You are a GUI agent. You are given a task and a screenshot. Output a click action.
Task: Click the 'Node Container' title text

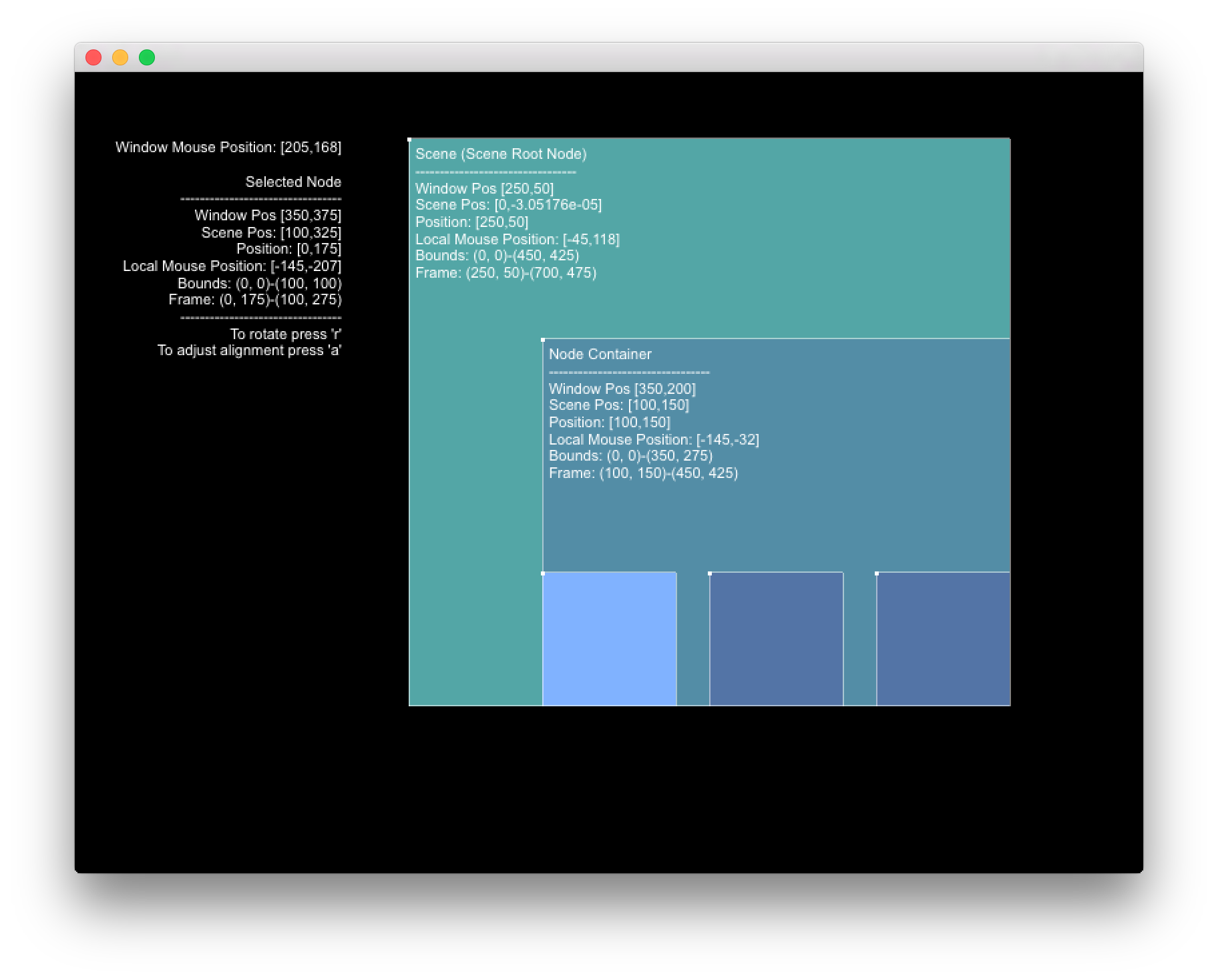click(600, 354)
